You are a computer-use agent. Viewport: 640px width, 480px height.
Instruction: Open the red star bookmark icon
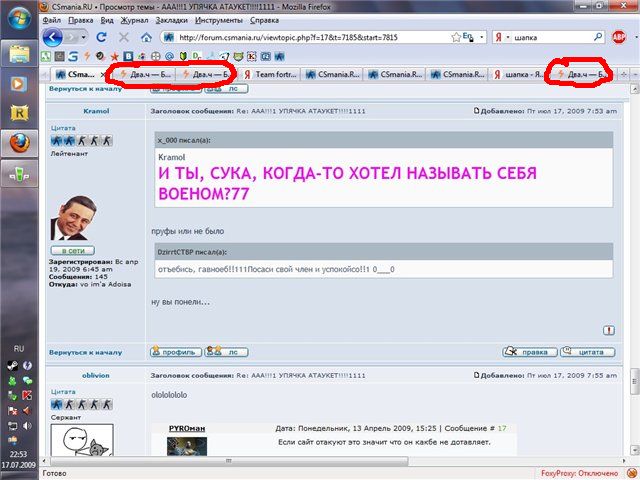click(115, 56)
